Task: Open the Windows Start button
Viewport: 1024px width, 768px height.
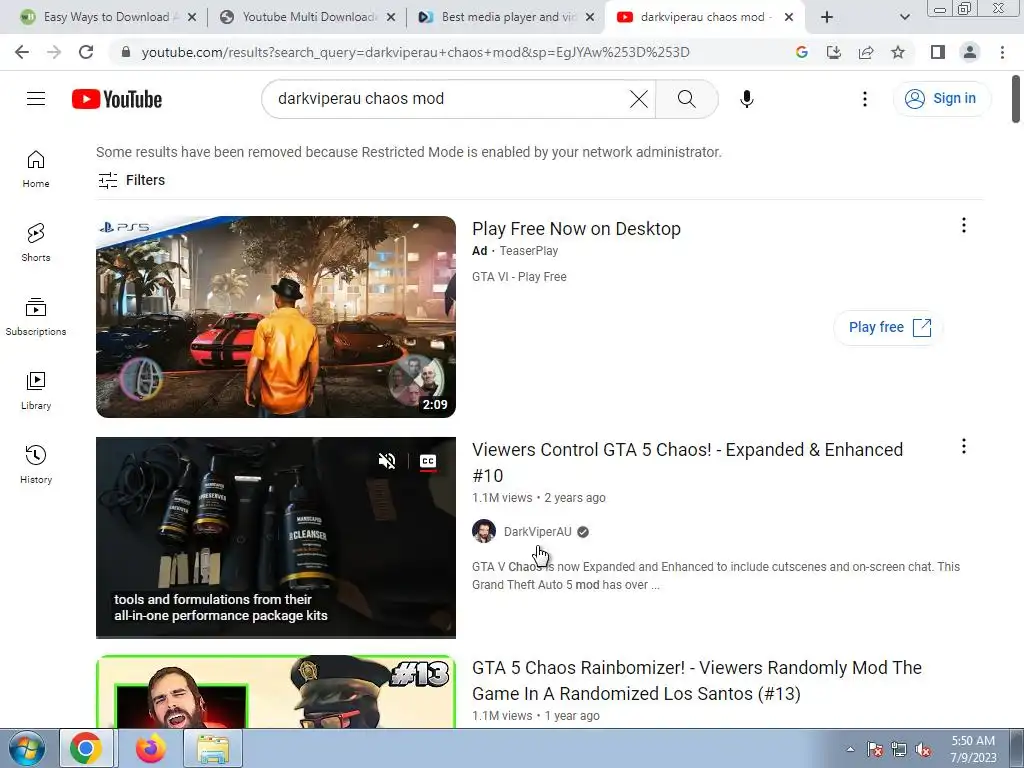Action: (x=26, y=748)
